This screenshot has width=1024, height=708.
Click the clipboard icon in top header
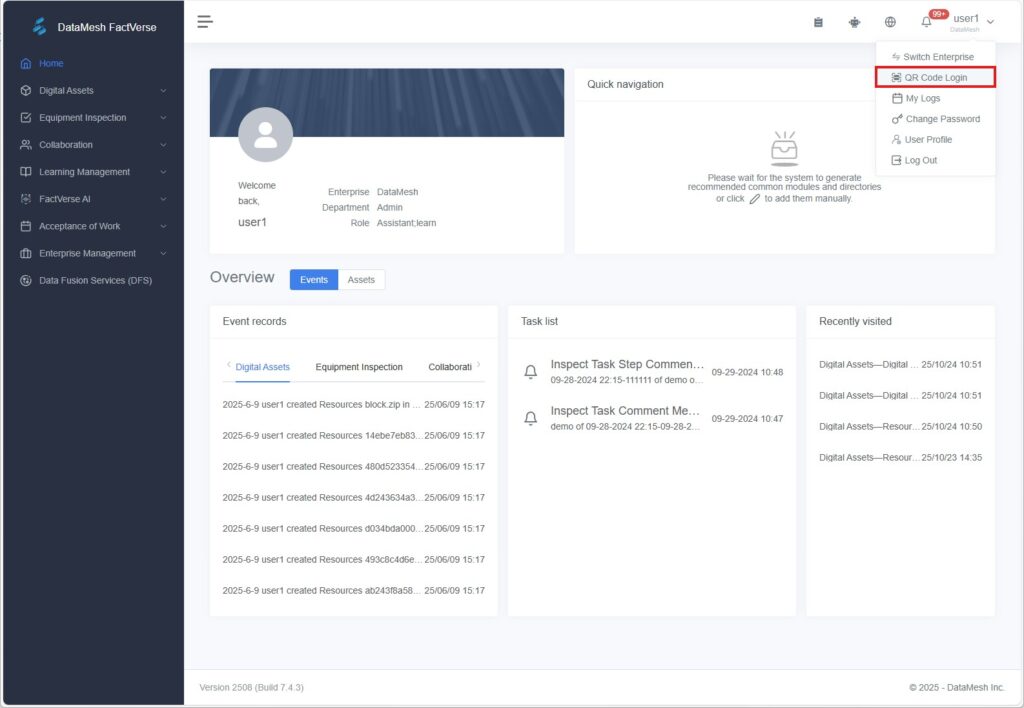(818, 22)
